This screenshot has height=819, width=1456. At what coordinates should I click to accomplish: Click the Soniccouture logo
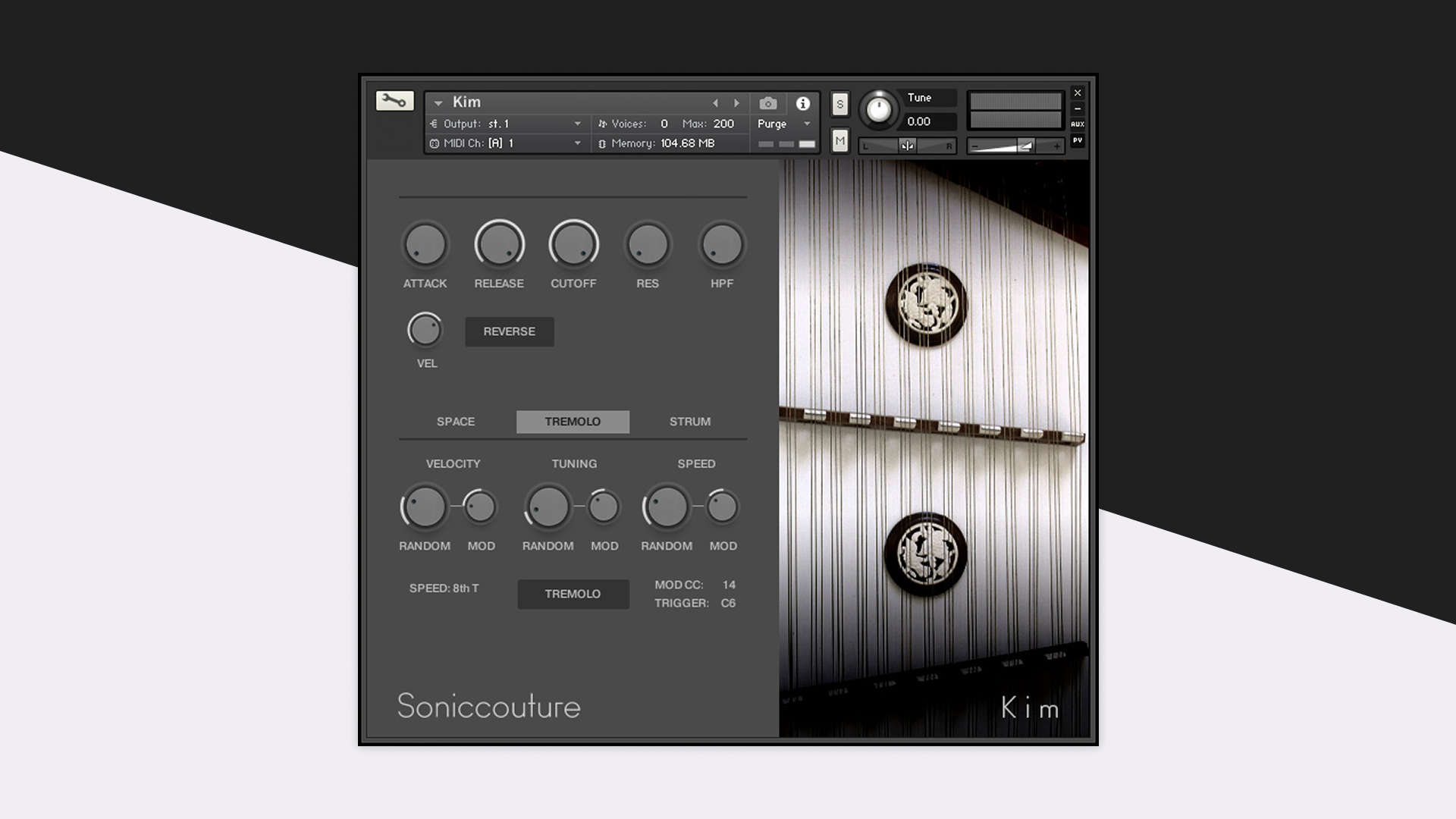click(489, 707)
